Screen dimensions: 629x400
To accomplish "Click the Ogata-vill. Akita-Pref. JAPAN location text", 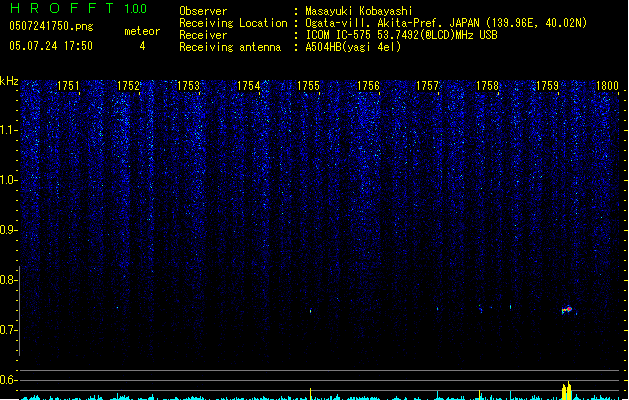I will [x=446, y=23].
